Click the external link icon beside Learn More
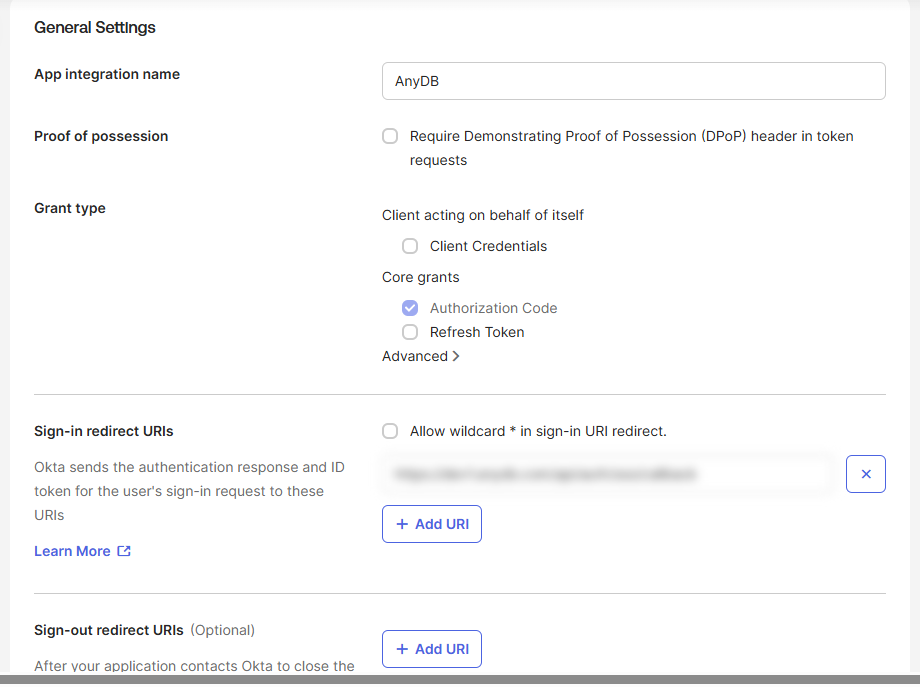This screenshot has width=920, height=687. pyautogui.click(x=124, y=551)
